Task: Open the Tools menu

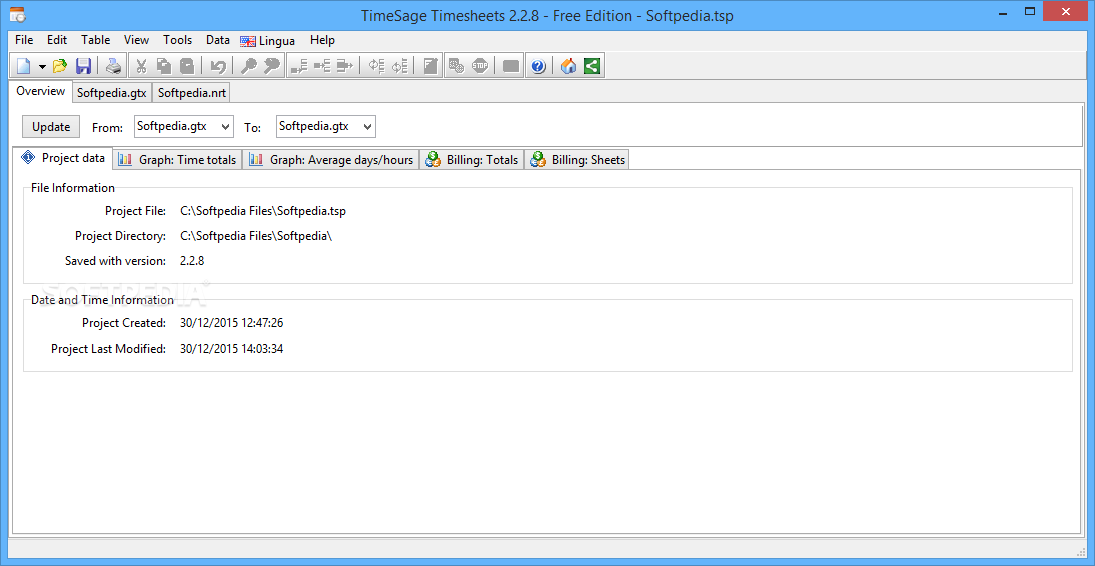Action: point(177,40)
